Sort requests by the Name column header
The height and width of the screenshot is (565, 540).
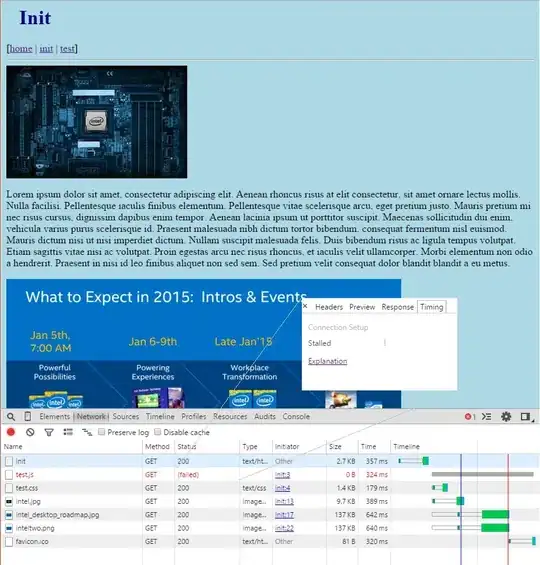pyautogui.click(x=72, y=446)
